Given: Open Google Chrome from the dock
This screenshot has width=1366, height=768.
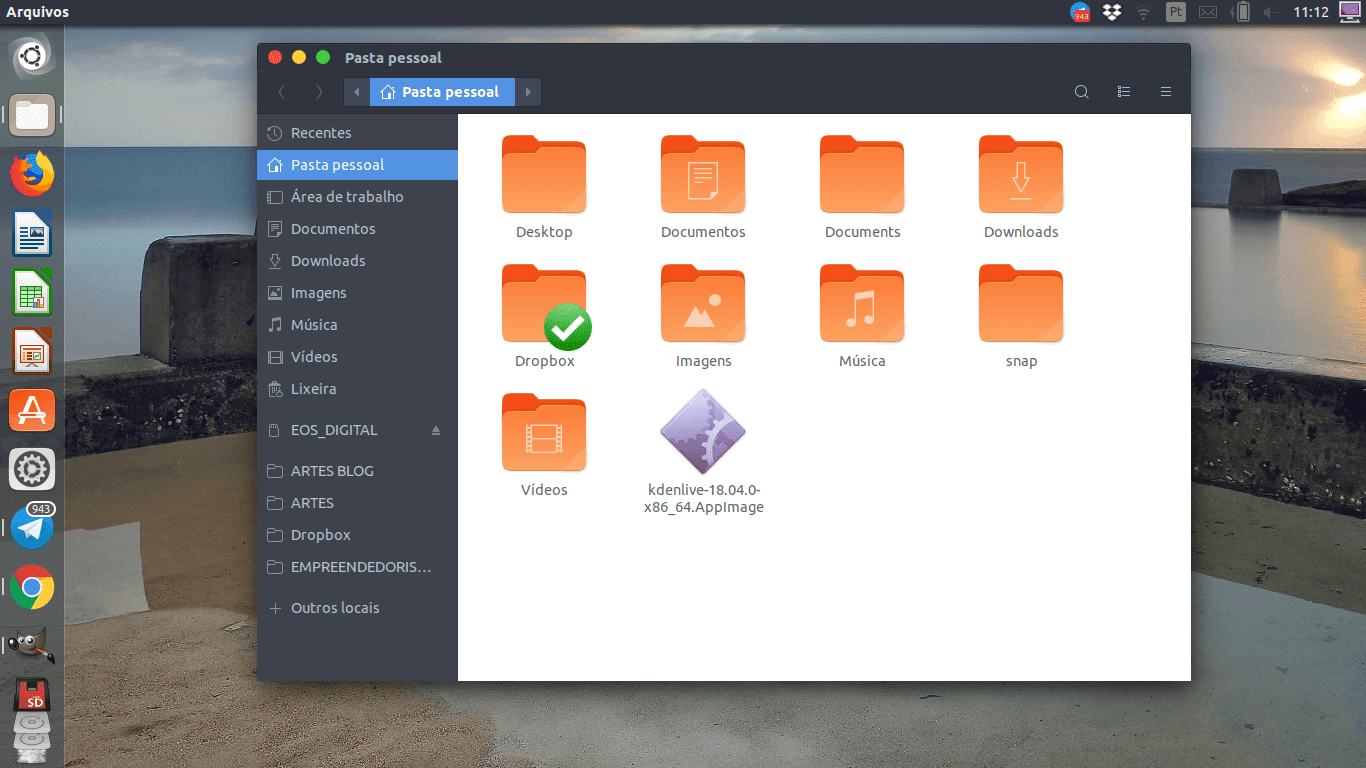Looking at the screenshot, I should [31, 588].
